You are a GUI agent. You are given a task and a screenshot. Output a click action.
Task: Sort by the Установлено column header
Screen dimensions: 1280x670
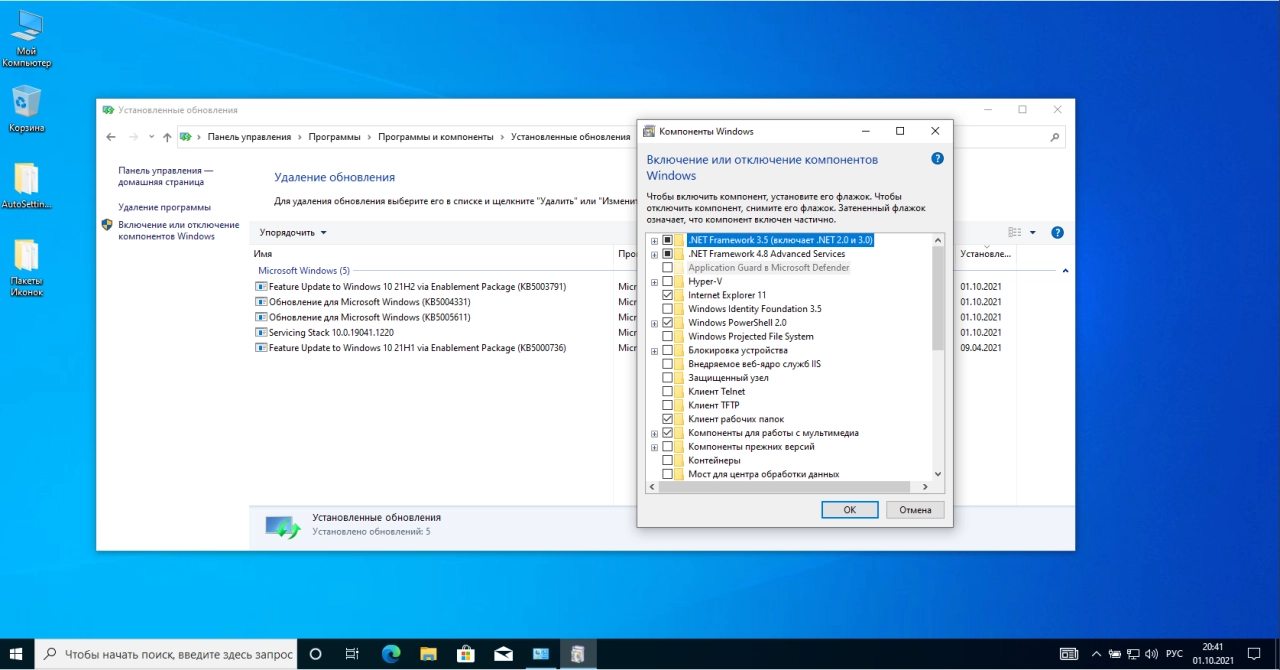(986, 254)
